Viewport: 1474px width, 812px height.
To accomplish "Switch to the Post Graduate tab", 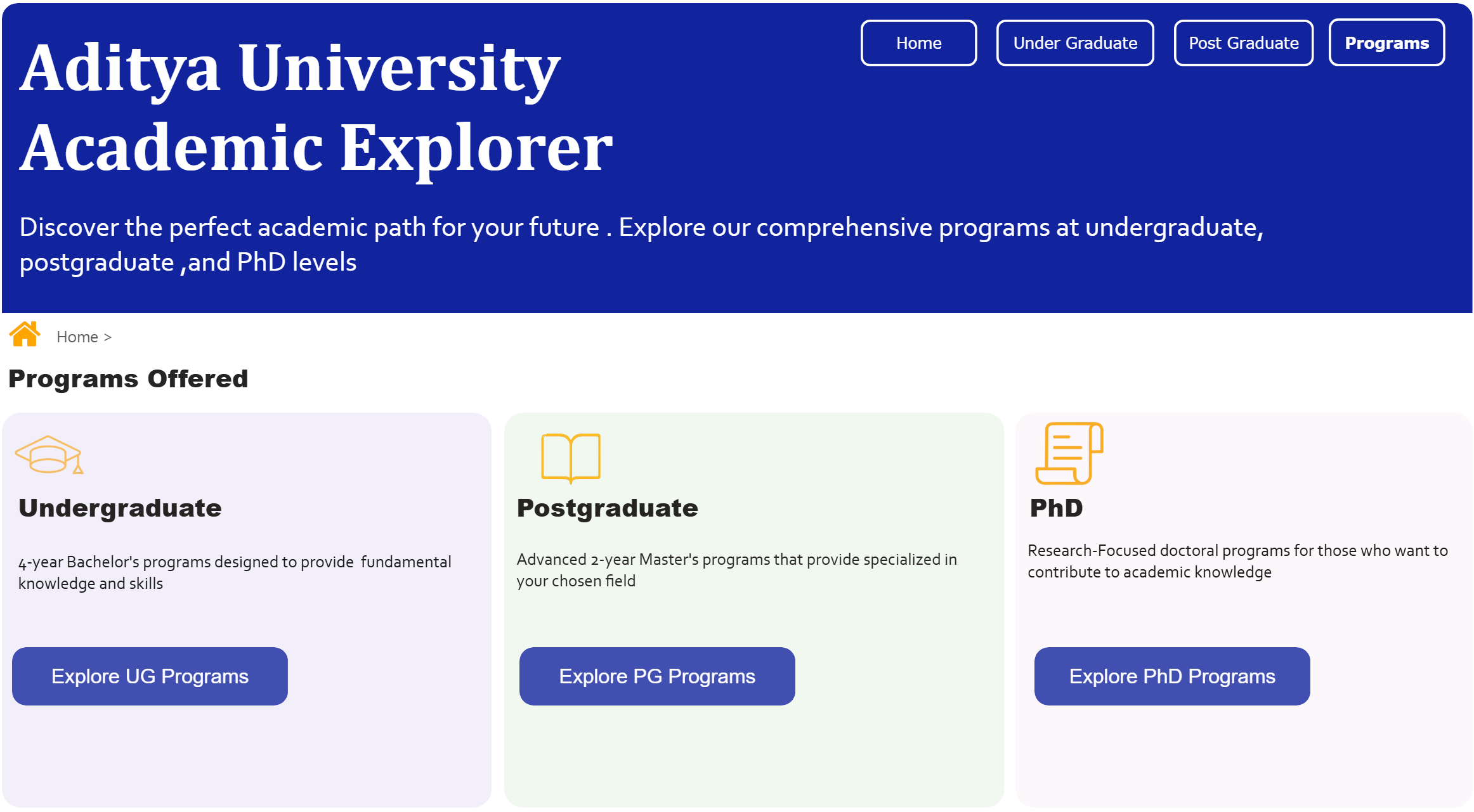I will click(1243, 43).
